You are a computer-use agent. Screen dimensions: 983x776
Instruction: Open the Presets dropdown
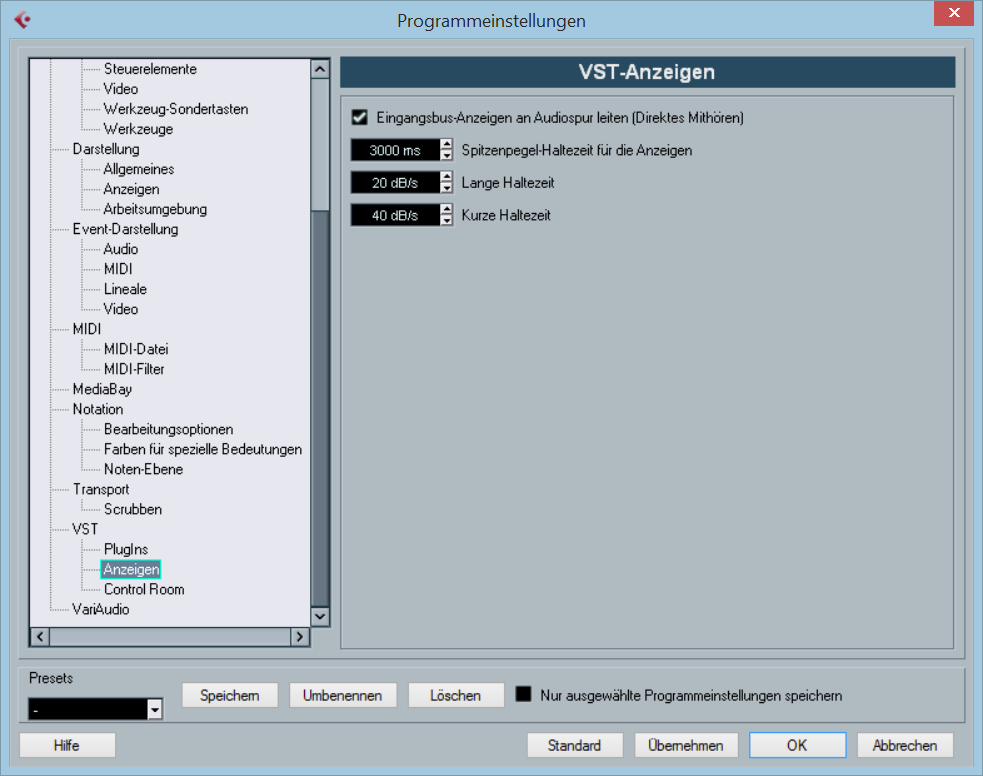[x=154, y=710]
